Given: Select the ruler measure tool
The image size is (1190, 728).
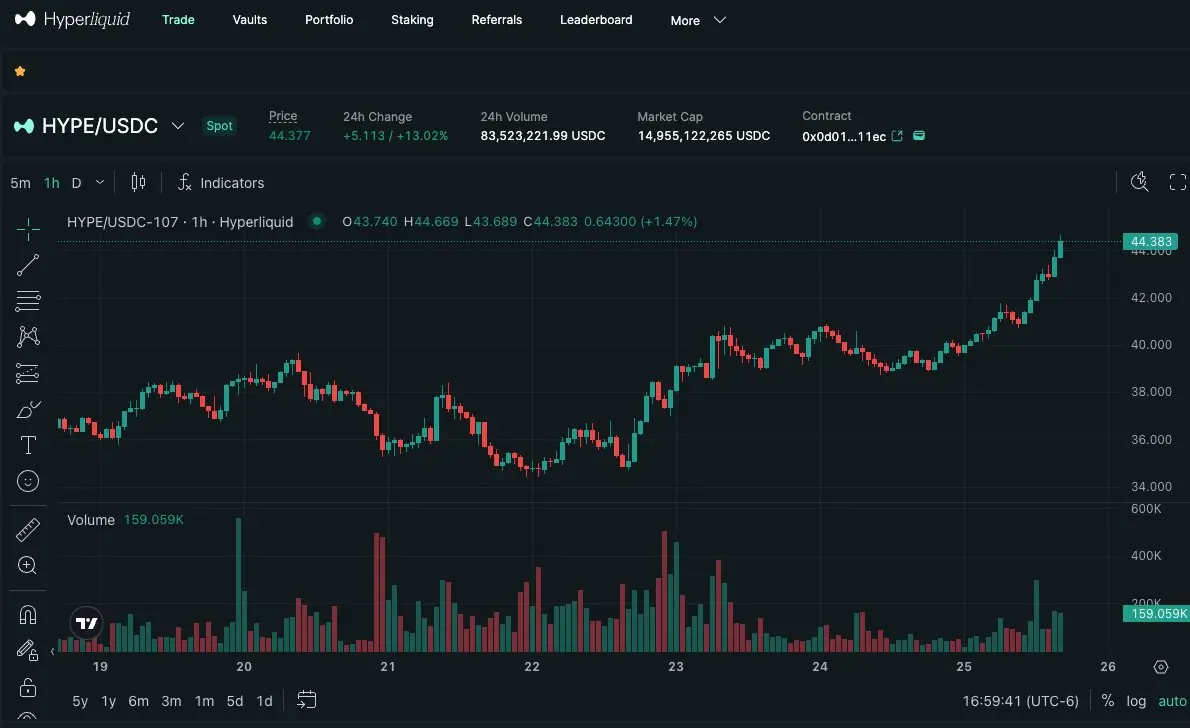Looking at the screenshot, I should point(28,530).
